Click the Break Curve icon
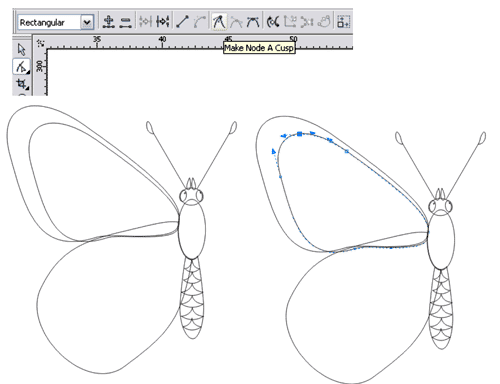 (163, 22)
